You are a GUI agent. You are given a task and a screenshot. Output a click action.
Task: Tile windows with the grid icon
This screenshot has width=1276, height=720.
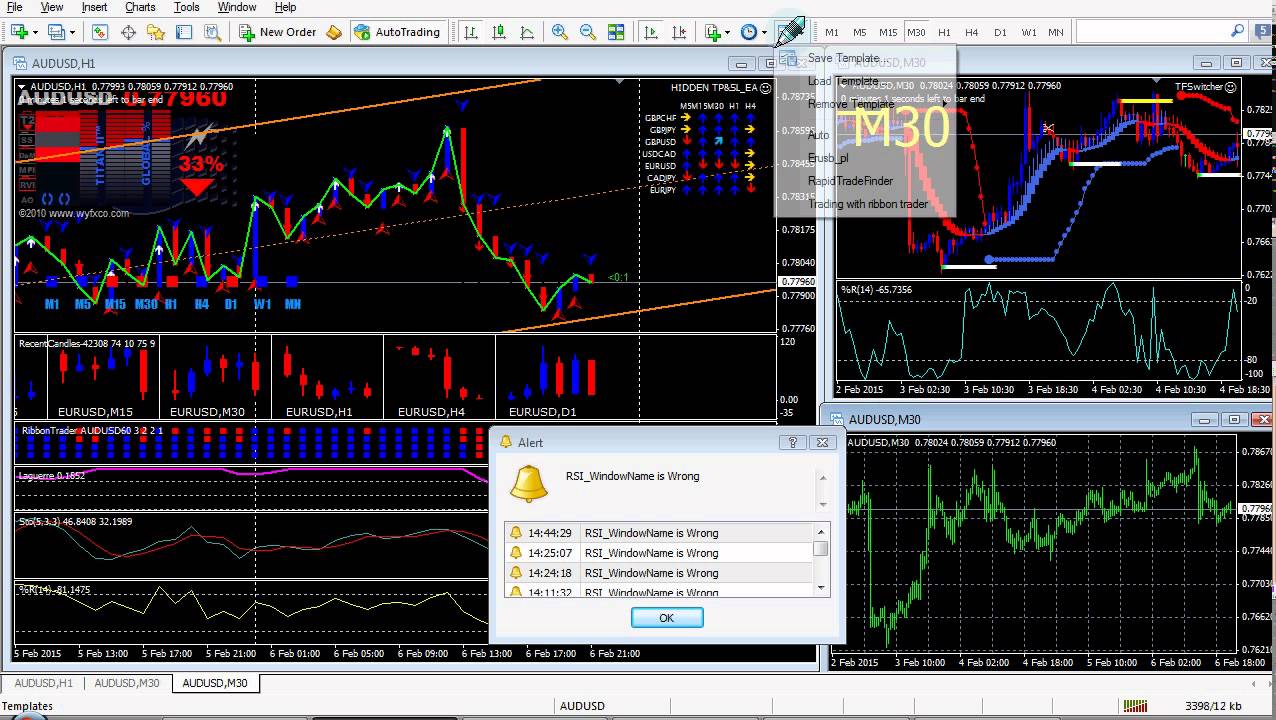616,32
